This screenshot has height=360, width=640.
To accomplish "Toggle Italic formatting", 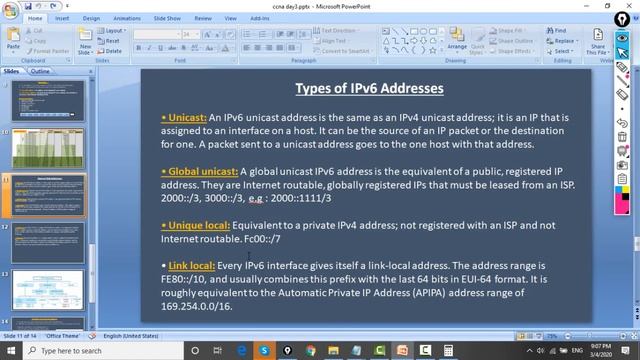I will 149,48.
